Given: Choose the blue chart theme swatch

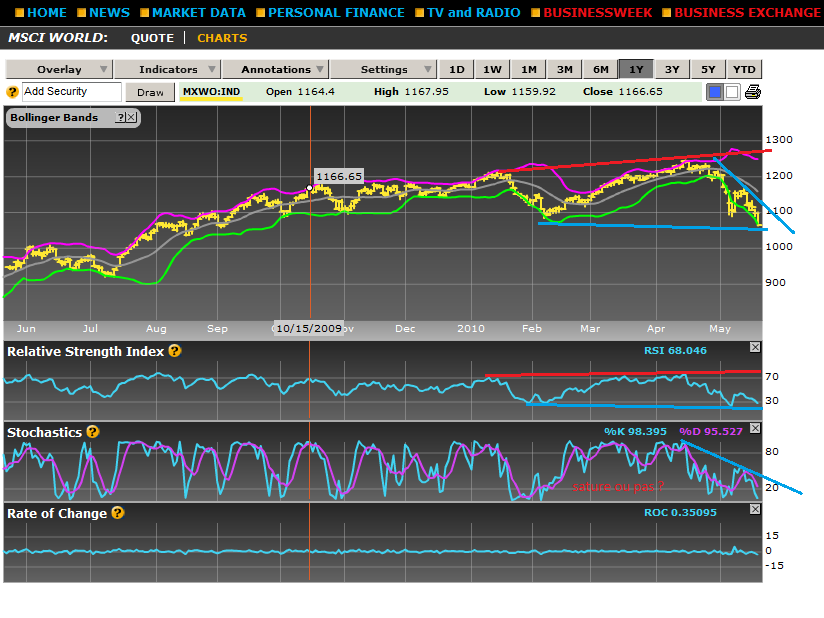Looking at the screenshot, I should pos(715,92).
